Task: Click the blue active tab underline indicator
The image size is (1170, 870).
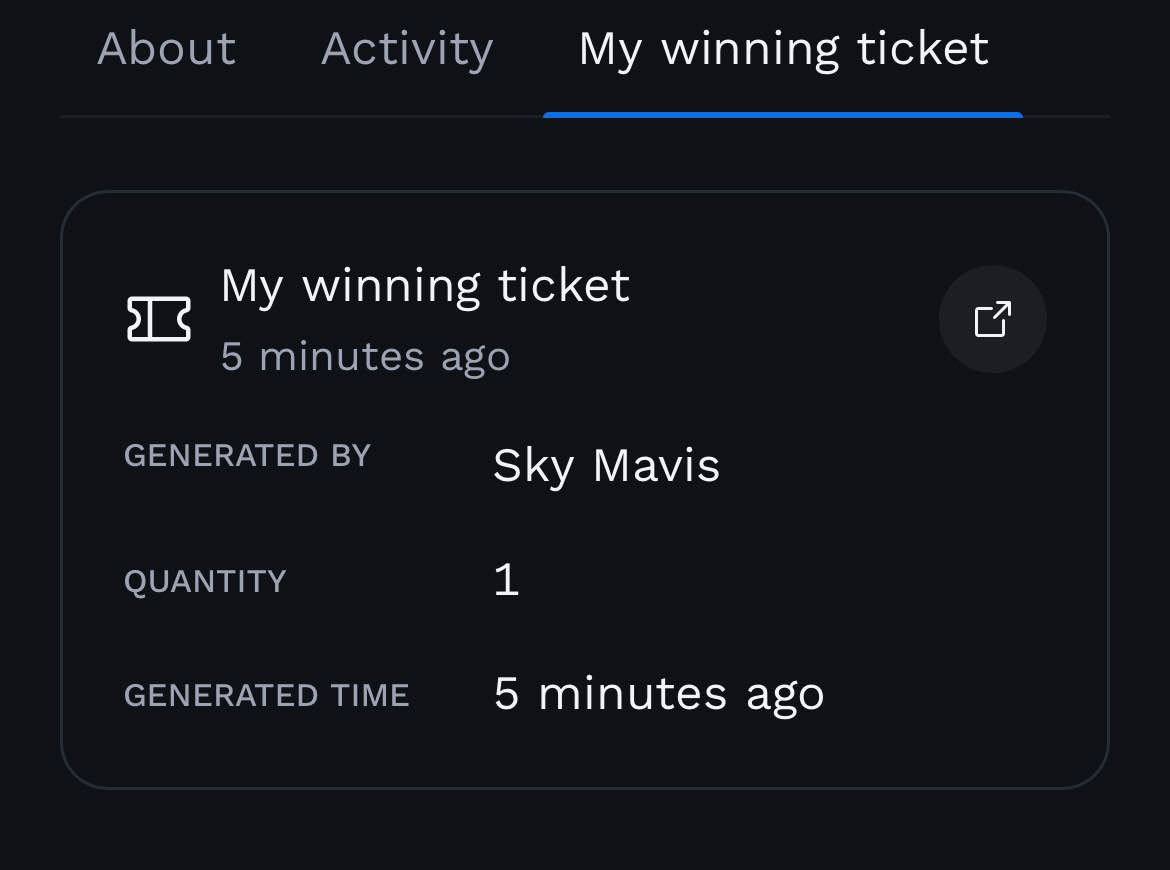Action: [783, 115]
